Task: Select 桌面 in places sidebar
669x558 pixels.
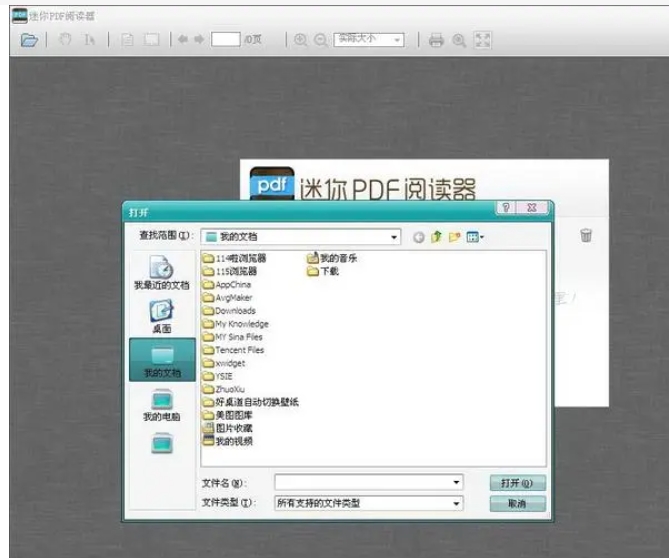Action: [x=162, y=316]
